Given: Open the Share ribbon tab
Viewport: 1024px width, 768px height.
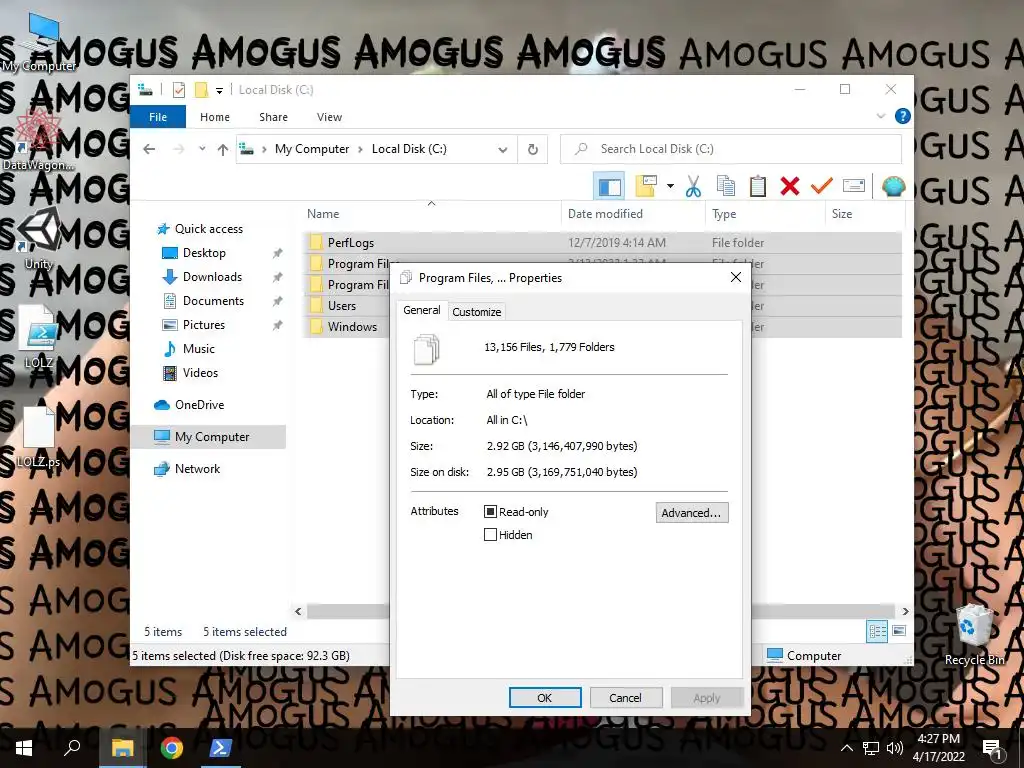Looking at the screenshot, I should [x=273, y=117].
